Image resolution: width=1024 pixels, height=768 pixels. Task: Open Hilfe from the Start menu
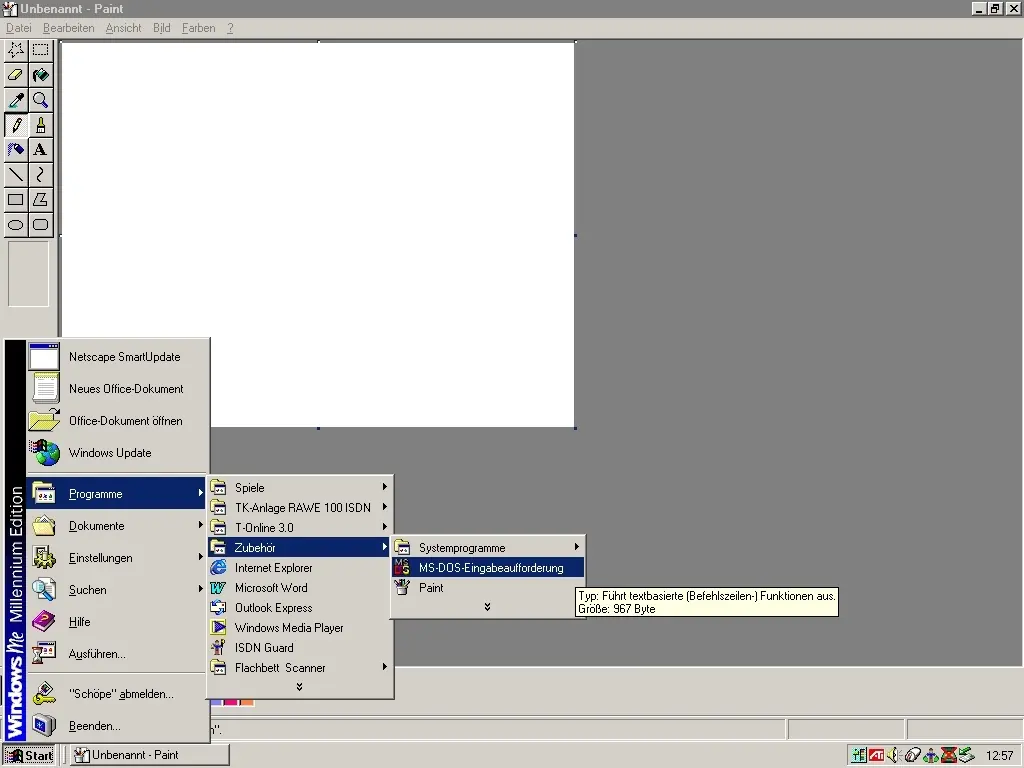click(117, 622)
